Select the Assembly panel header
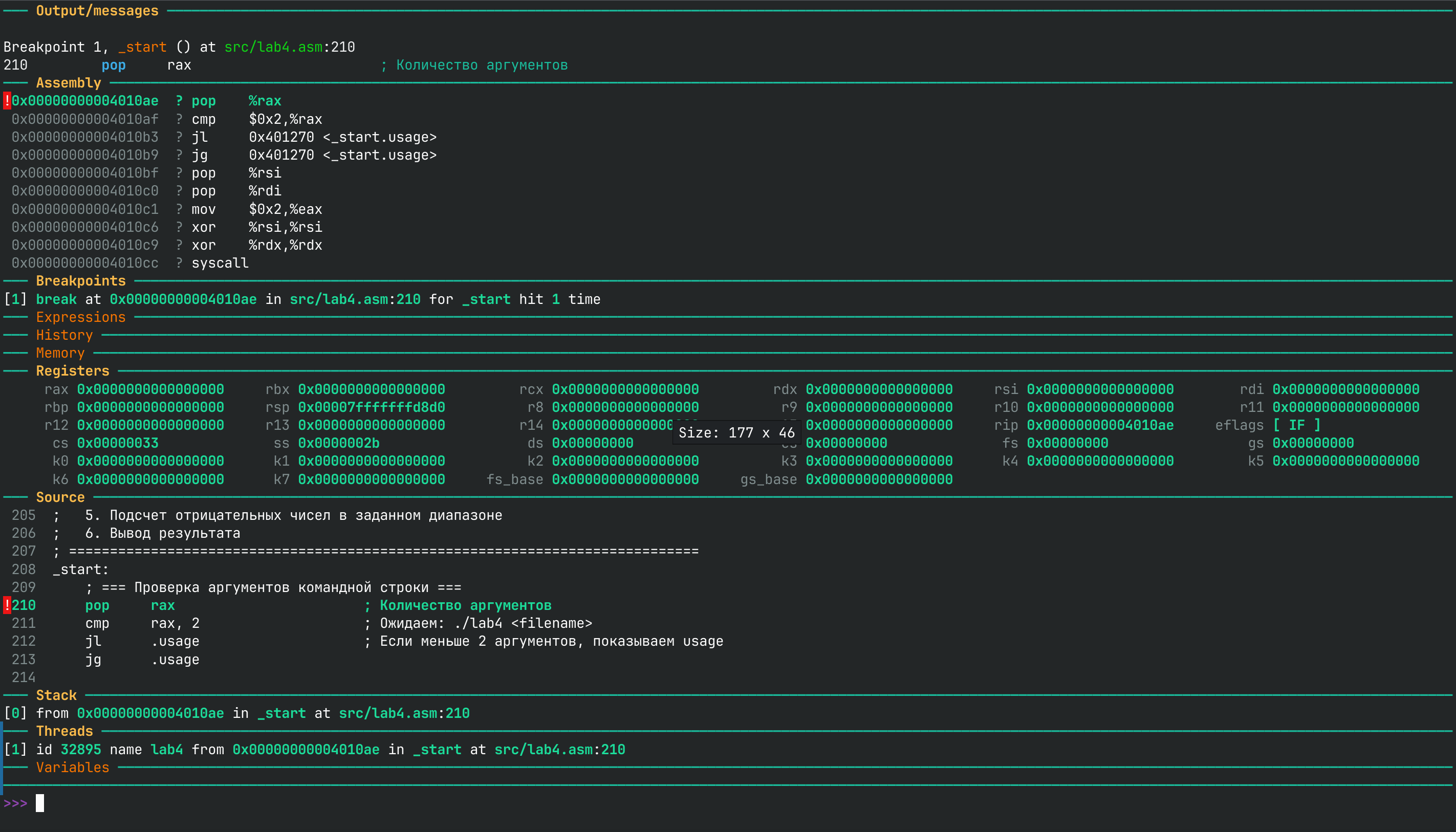The image size is (1456, 832). coord(69,82)
